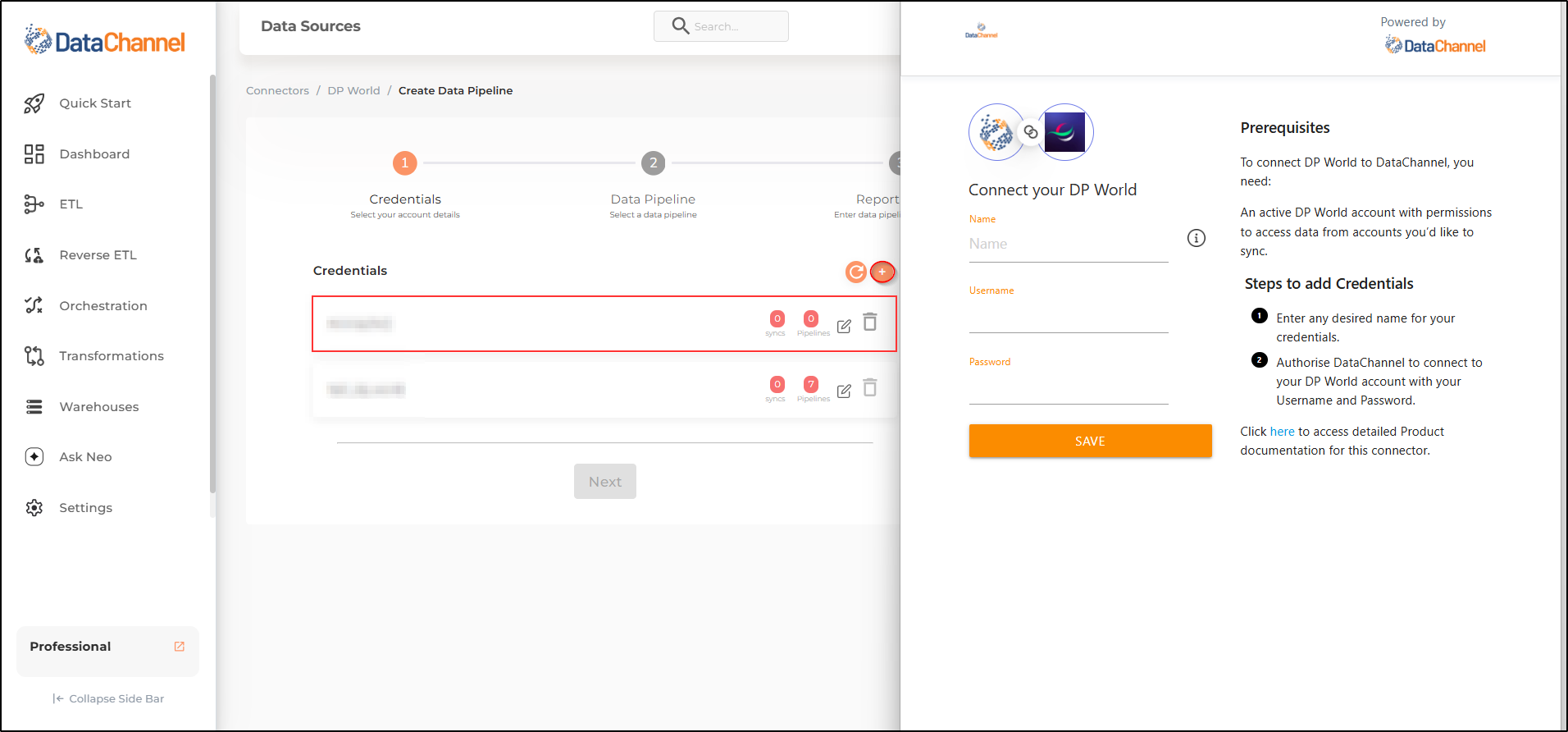The width and height of the screenshot is (1568, 732).
Task: Open Professional plan external link icon
Action: [180, 647]
